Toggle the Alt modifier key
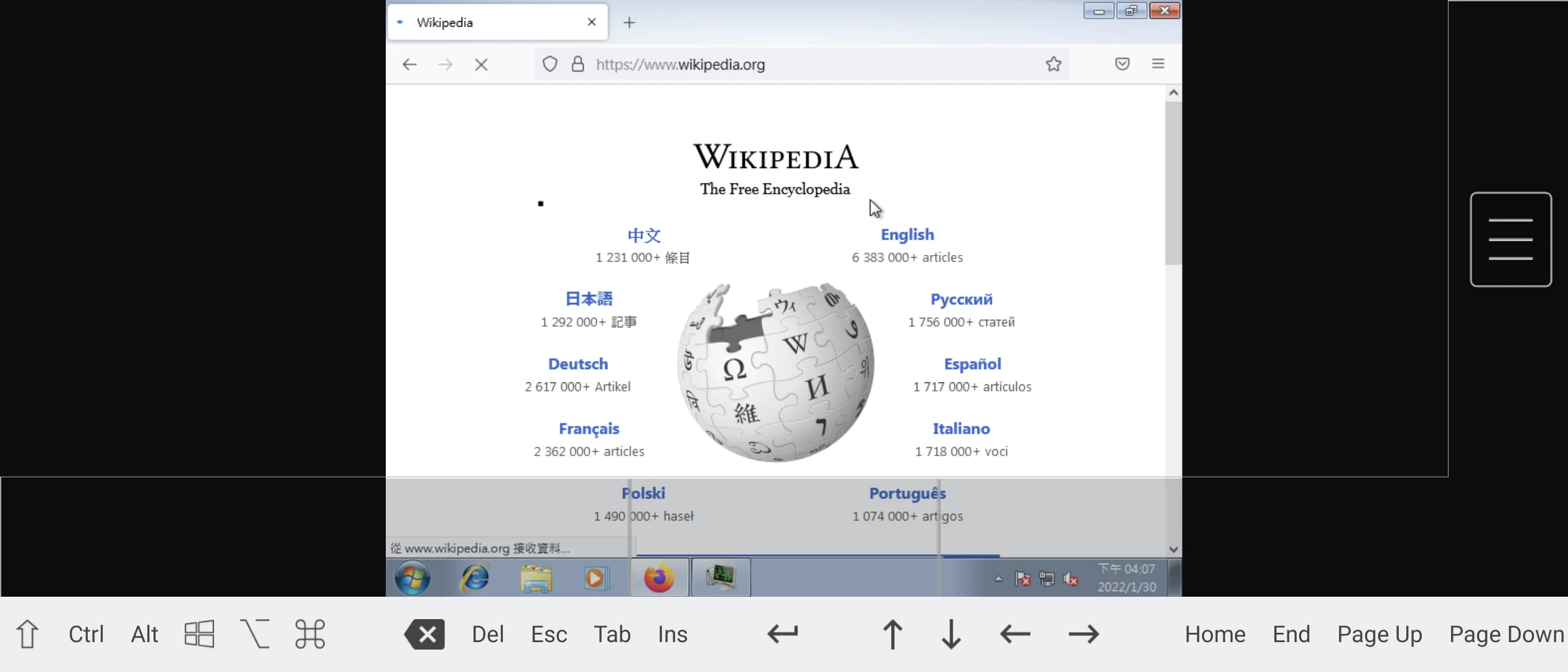Screen dimensions: 1568x672 click(144, 634)
